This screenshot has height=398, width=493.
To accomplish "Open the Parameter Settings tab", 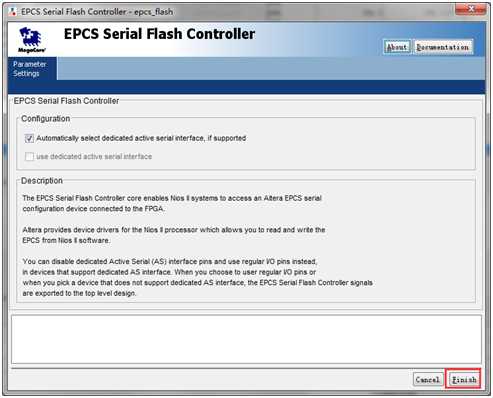I will [32, 69].
